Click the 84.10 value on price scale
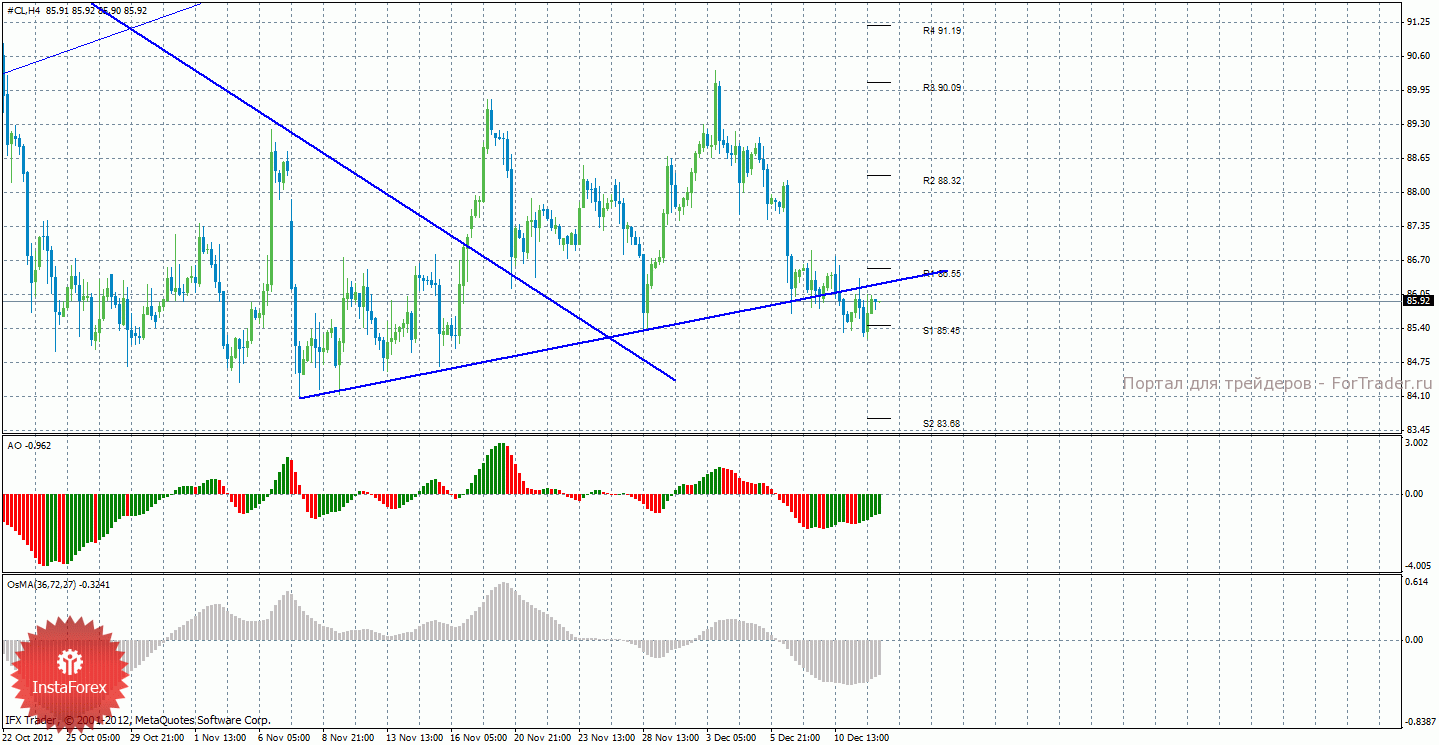1439x745 pixels. (x=1418, y=396)
